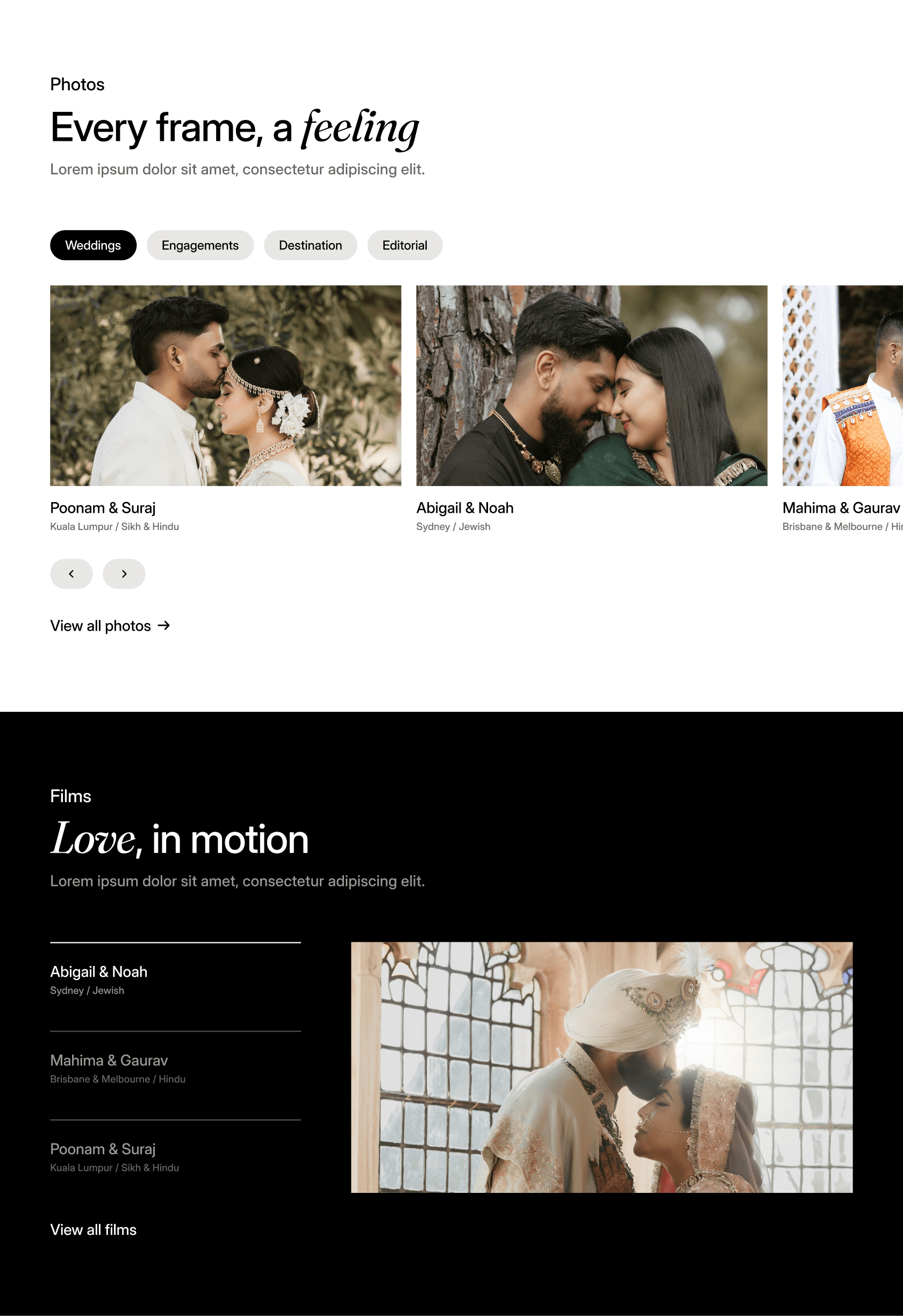The width and height of the screenshot is (903, 1316).
Task: Open the partially visible Mahima & Gaurav photo
Action: [842, 385]
